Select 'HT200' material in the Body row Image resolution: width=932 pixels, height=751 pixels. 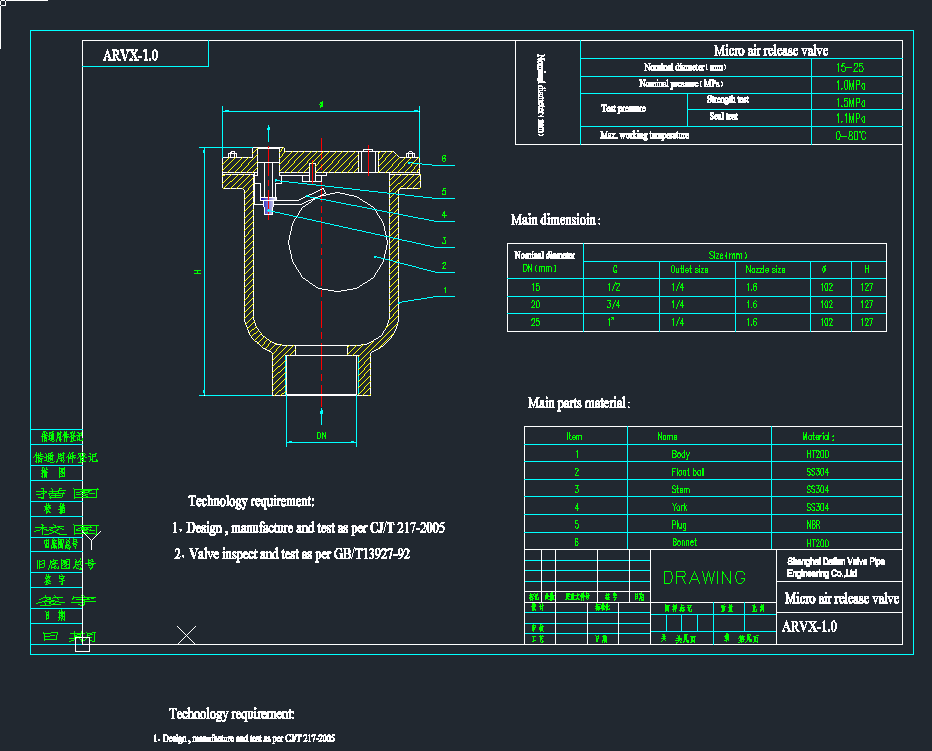[817, 454]
